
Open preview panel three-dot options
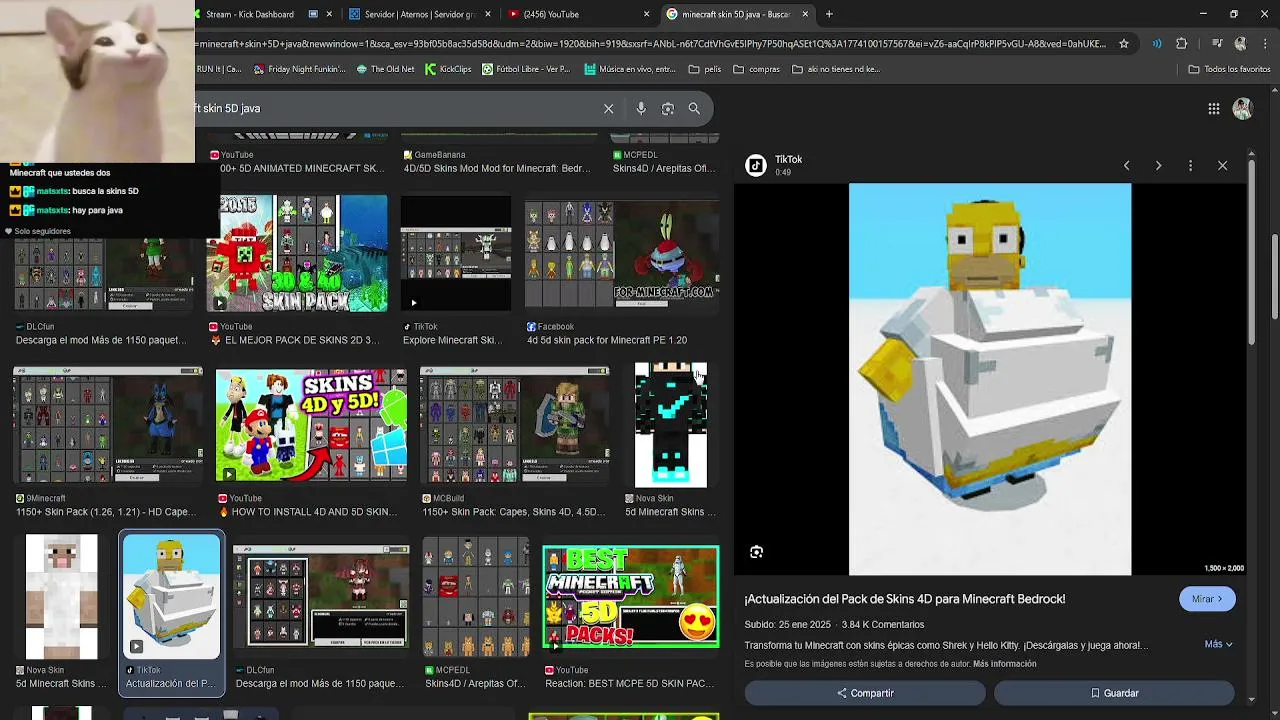tap(1190, 165)
